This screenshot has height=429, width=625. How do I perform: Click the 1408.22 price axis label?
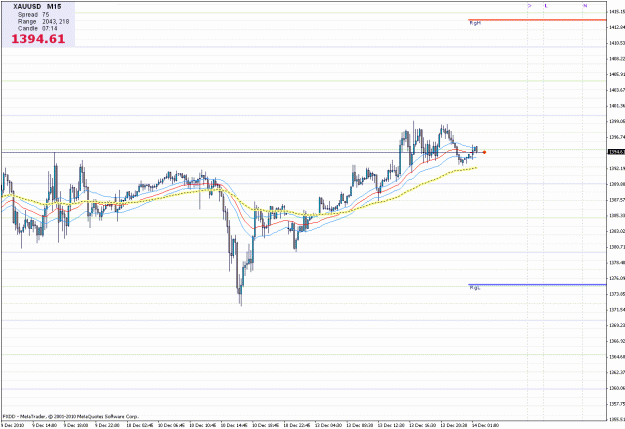617,59
